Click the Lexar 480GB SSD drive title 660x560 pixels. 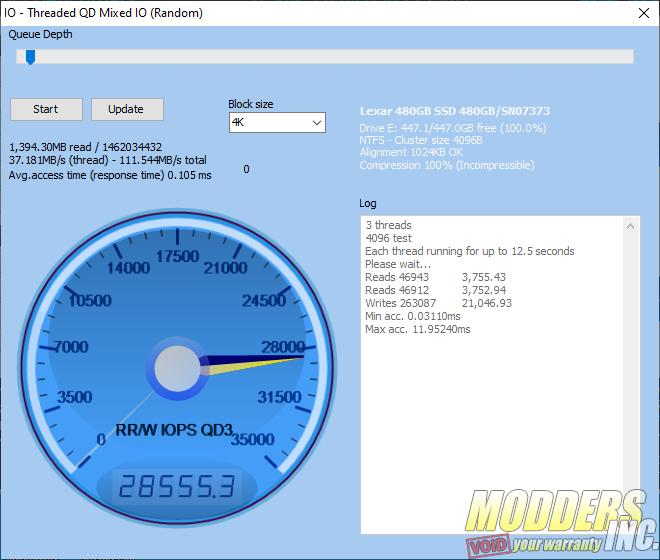pyautogui.click(x=455, y=111)
